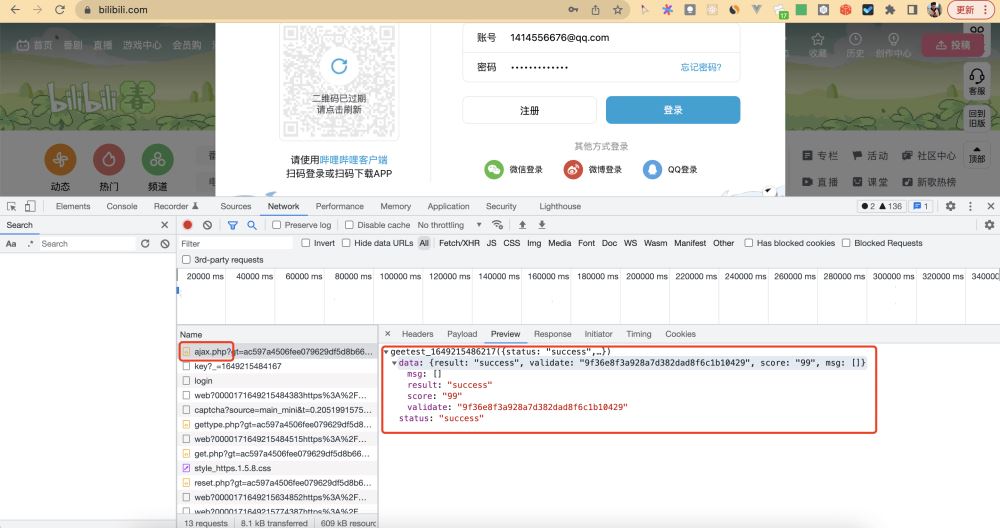
Task: Enable Disable cache checkbox
Action: pos(349,225)
